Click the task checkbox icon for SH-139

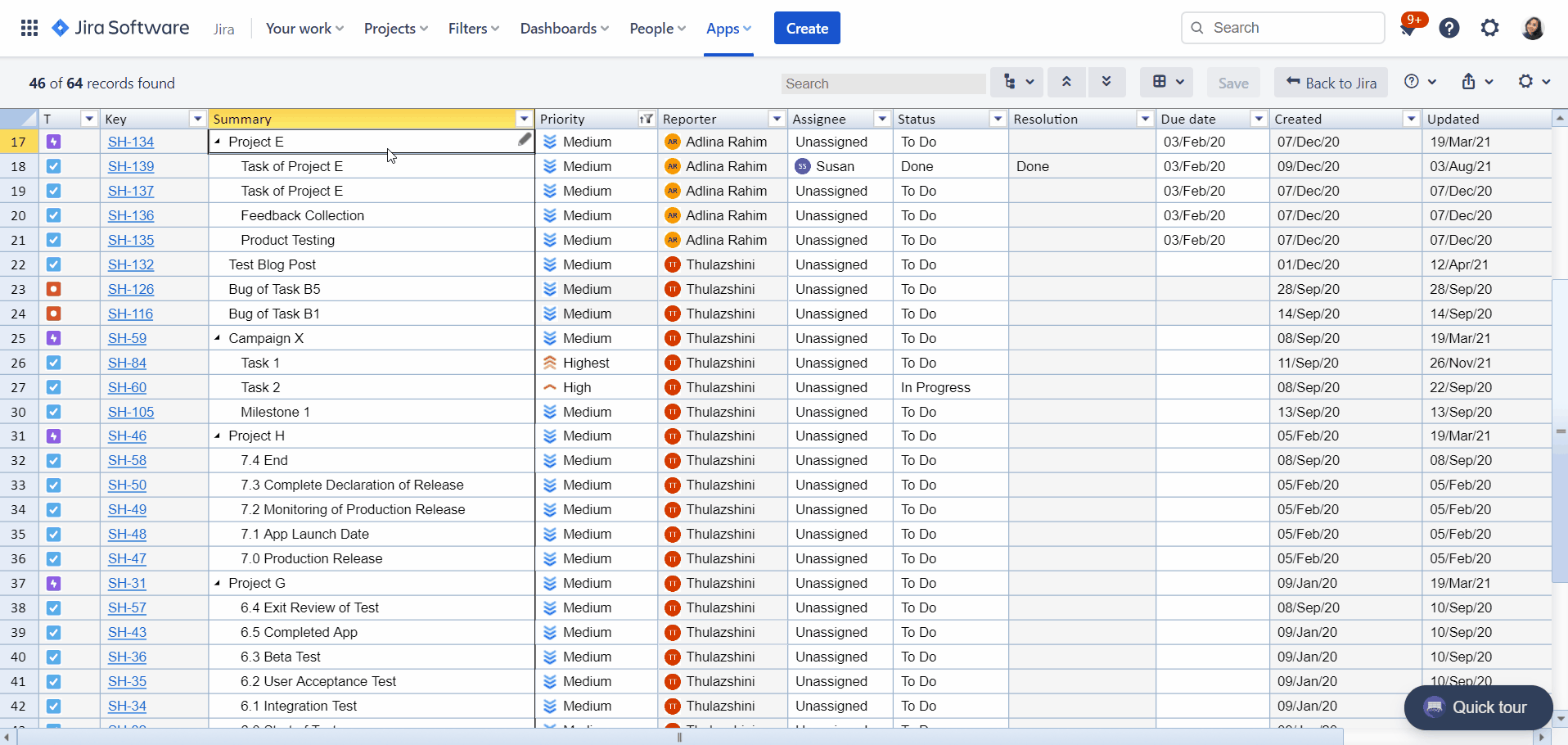[53, 166]
